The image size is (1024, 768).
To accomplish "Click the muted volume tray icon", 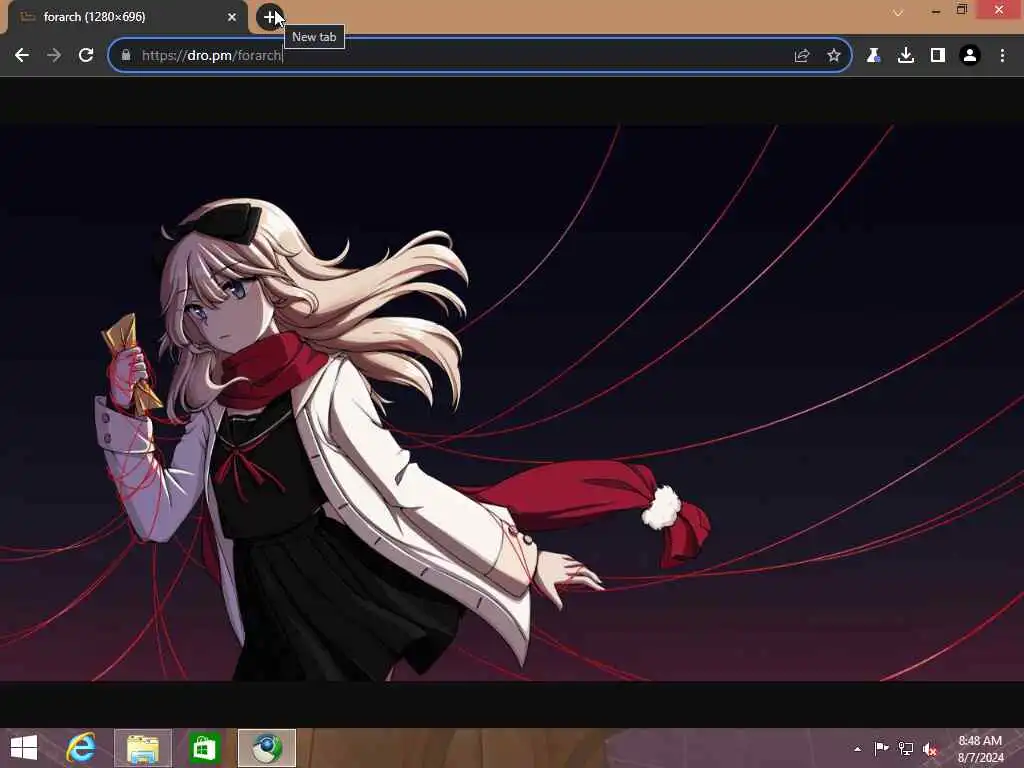I will [930, 749].
